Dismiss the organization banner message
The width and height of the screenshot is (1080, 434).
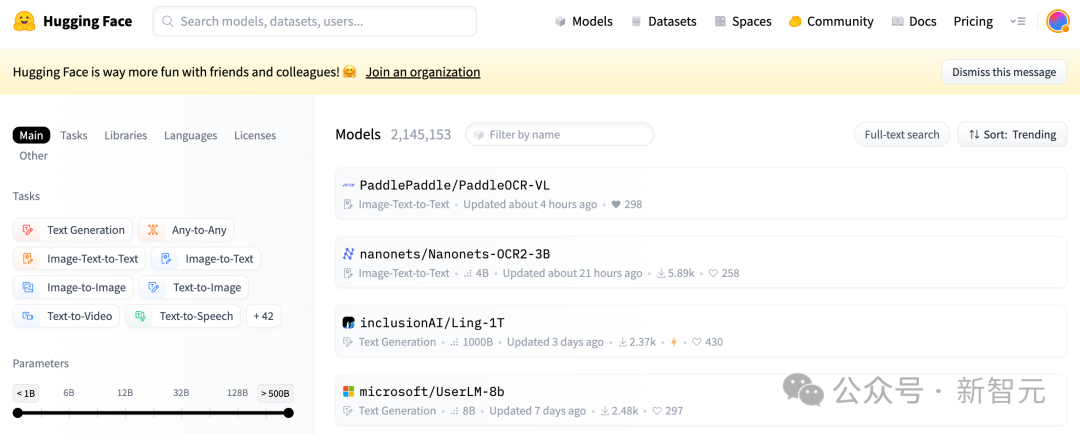click(1003, 72)
